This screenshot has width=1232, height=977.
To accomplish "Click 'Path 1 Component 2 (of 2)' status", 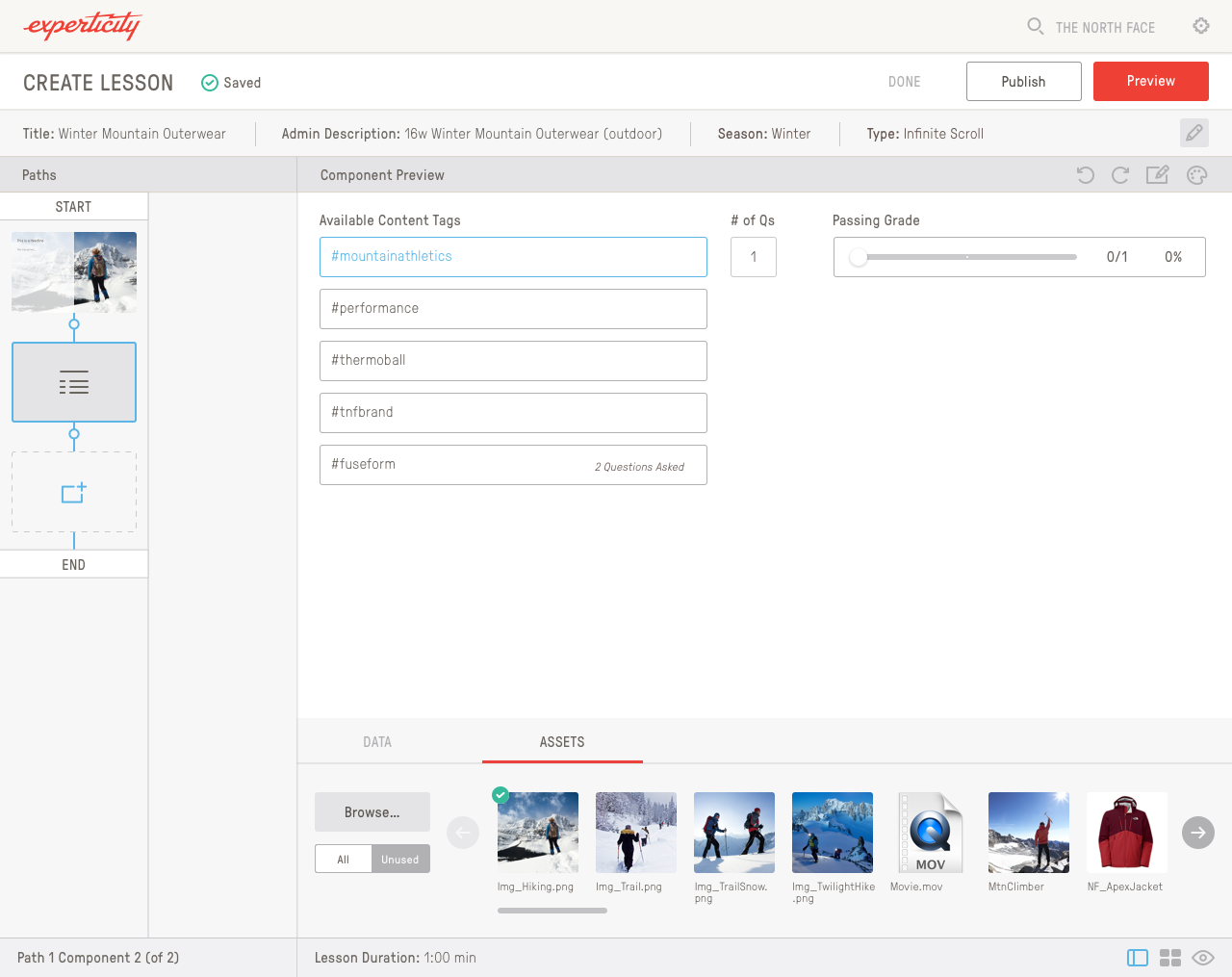I will point(98,958).
